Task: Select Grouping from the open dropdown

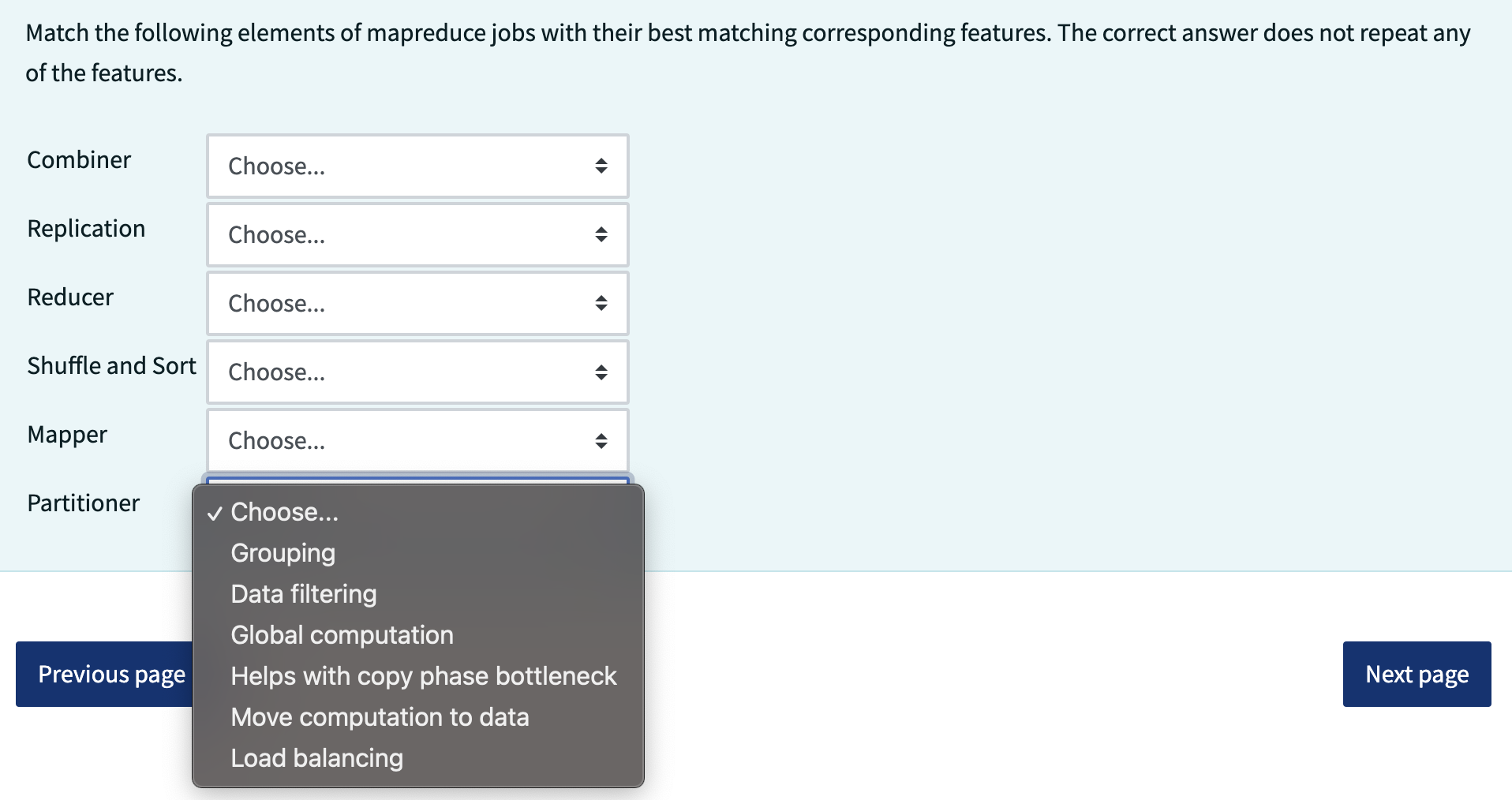Action: 282,552
